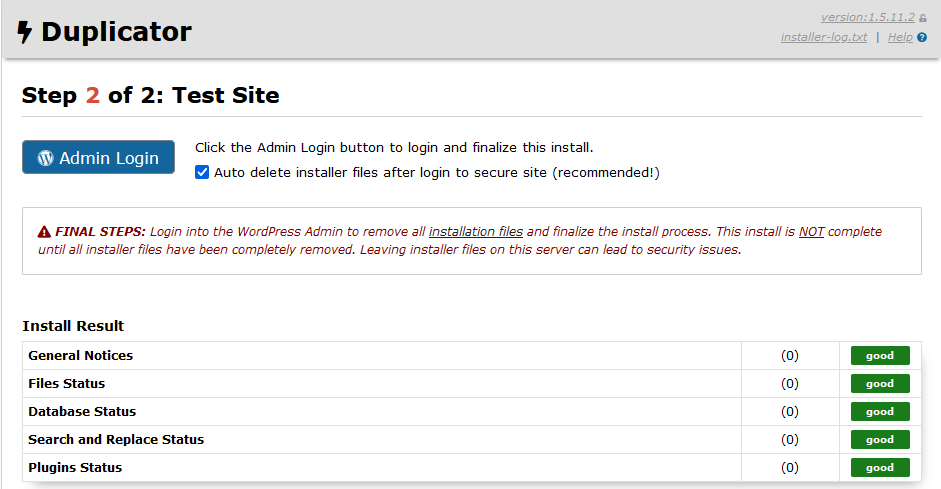Expand the Files Status row

point(66,383)
